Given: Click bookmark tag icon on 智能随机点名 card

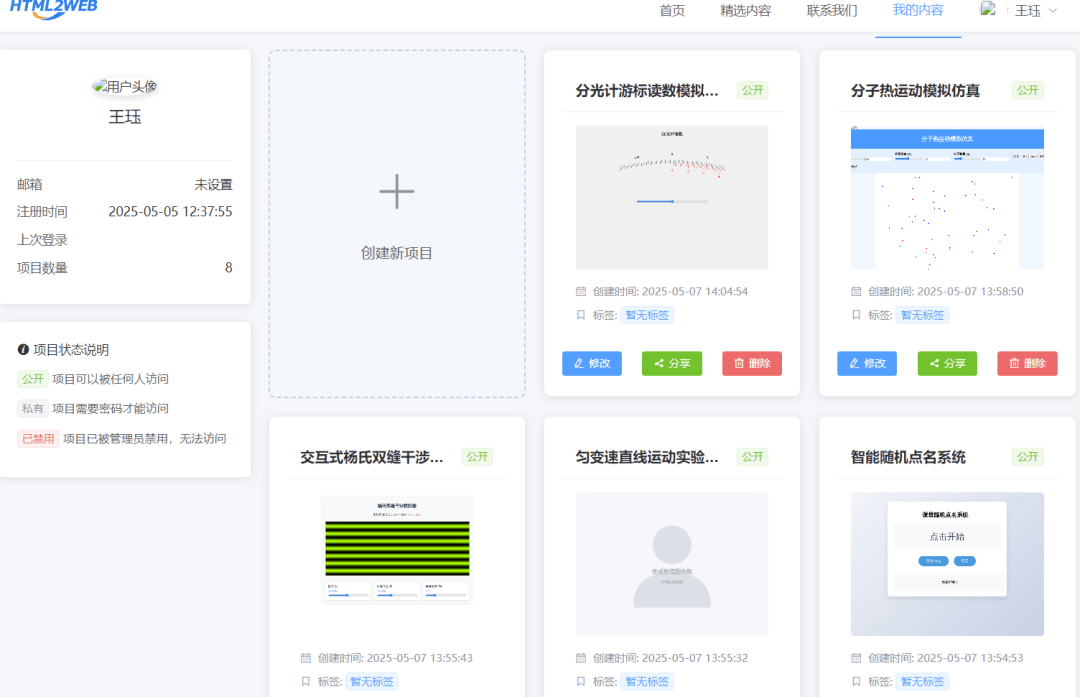Looking at the screenshot, I should pos(856,681).
